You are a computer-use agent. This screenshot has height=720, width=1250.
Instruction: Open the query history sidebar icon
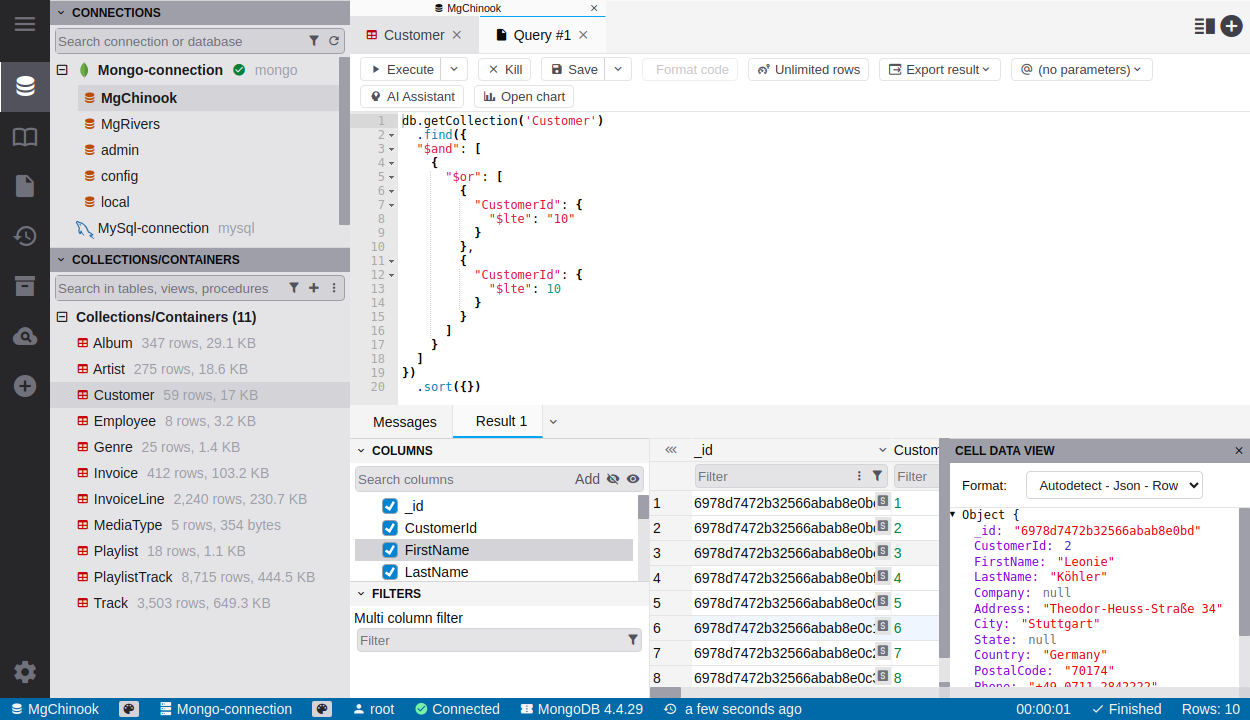pyautogui.click(x=25, y=236)
